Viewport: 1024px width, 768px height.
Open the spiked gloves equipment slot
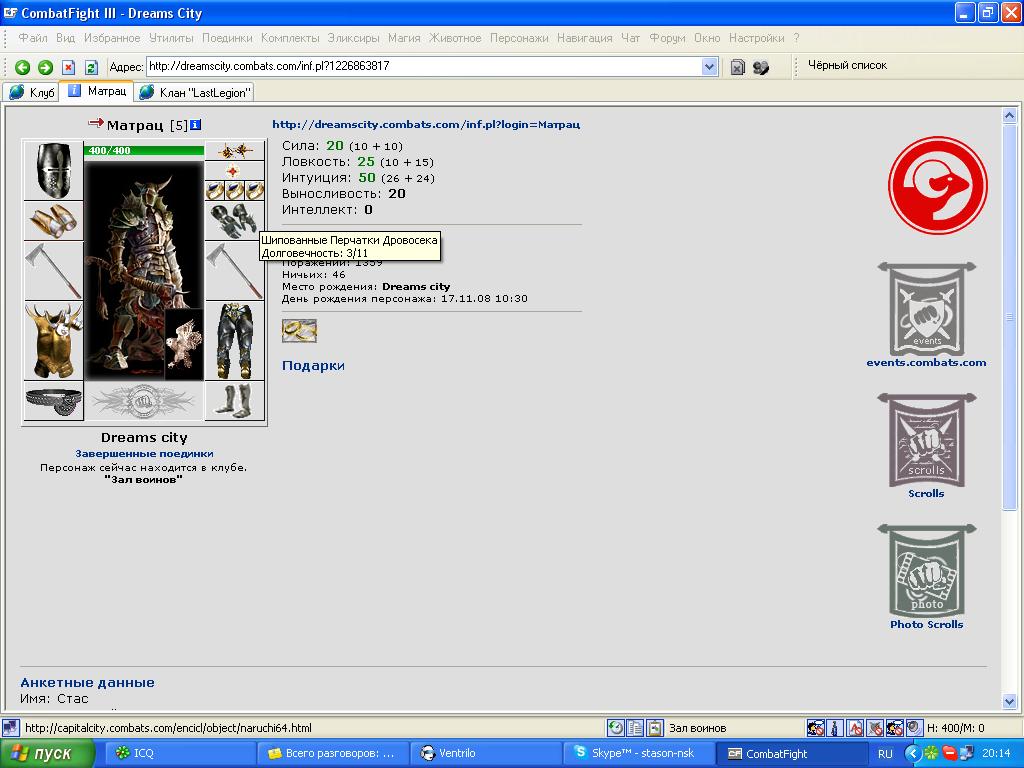pos(234,221)
